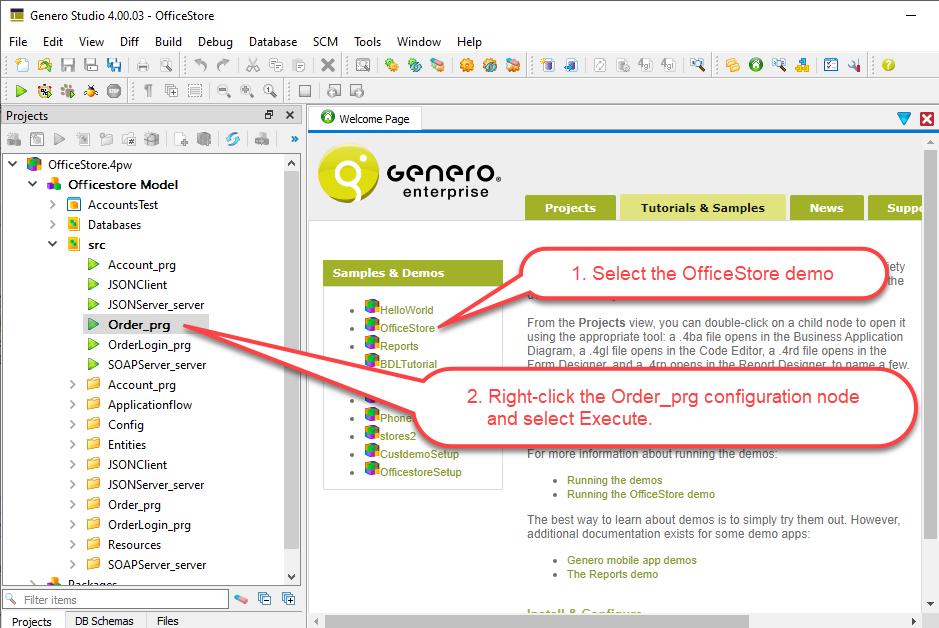Screen dimensions: 939x628
Task: Open the Running the OfficeStore demo link
Action: [640, 494]
